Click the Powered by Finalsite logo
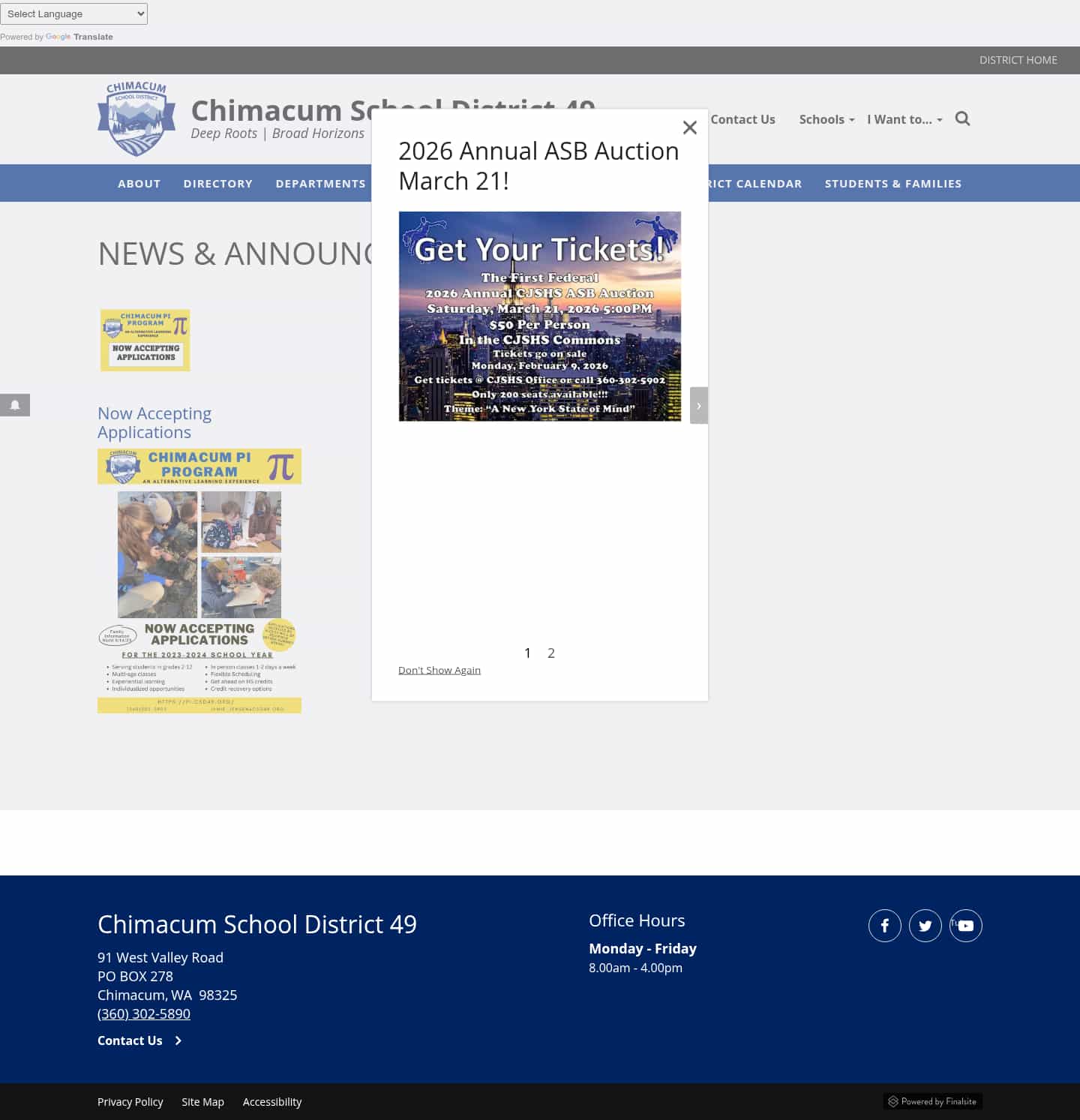The image size is (1080, 1120). [933, 1101]
